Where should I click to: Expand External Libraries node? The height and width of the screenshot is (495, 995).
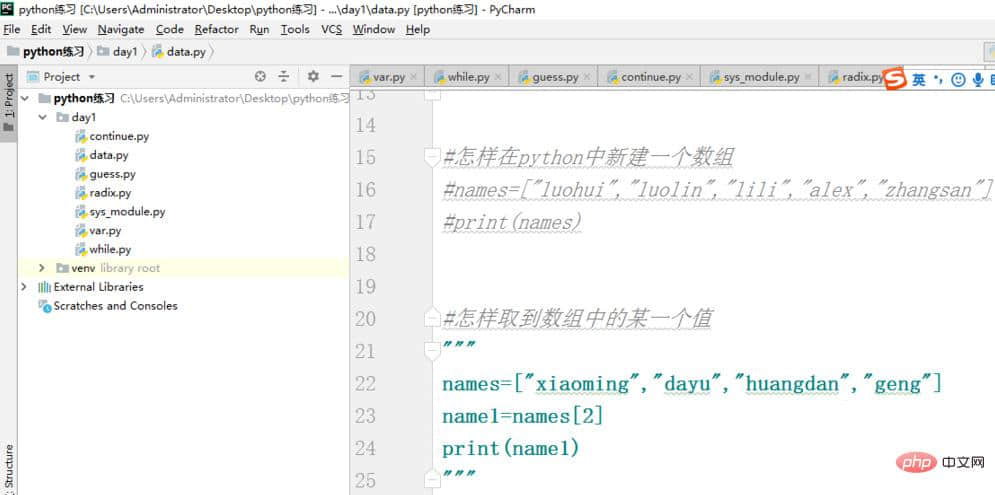24,287
